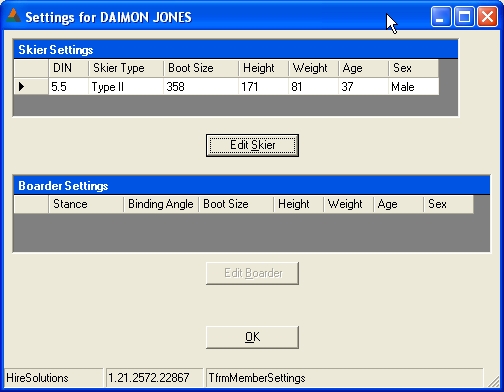The height and width of the screenshot is (392, 504).
Task: Click Age header in Boarder Settings
Action: click(398, 204)
